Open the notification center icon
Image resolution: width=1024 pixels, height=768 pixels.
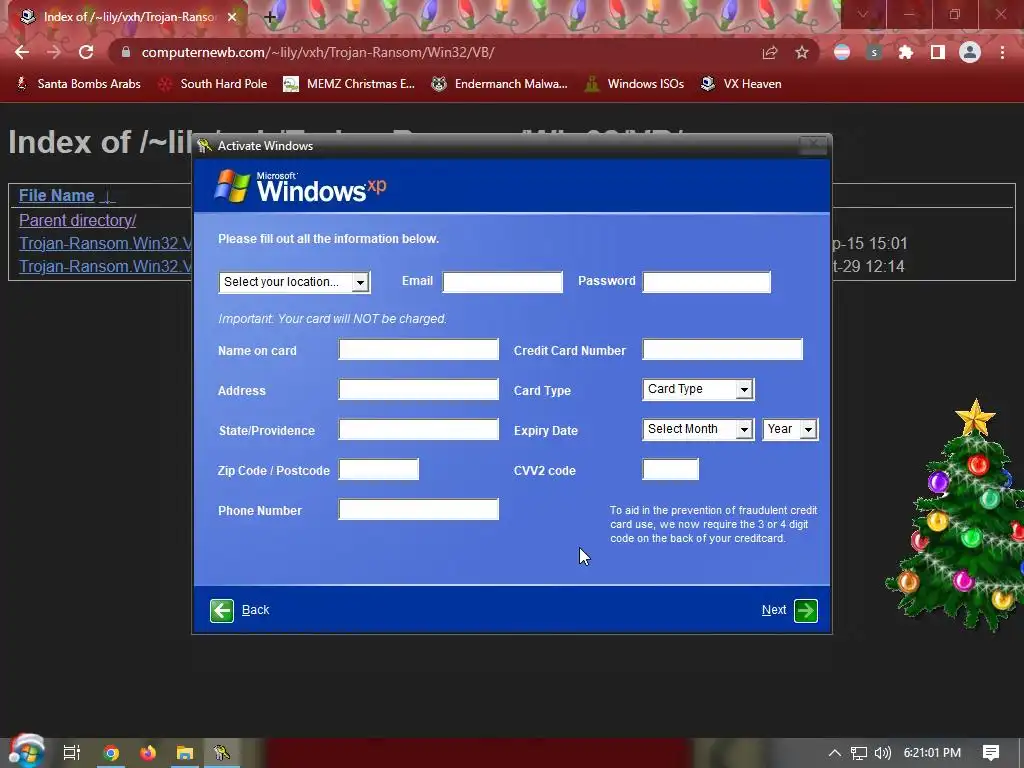[x=991, y=753]
